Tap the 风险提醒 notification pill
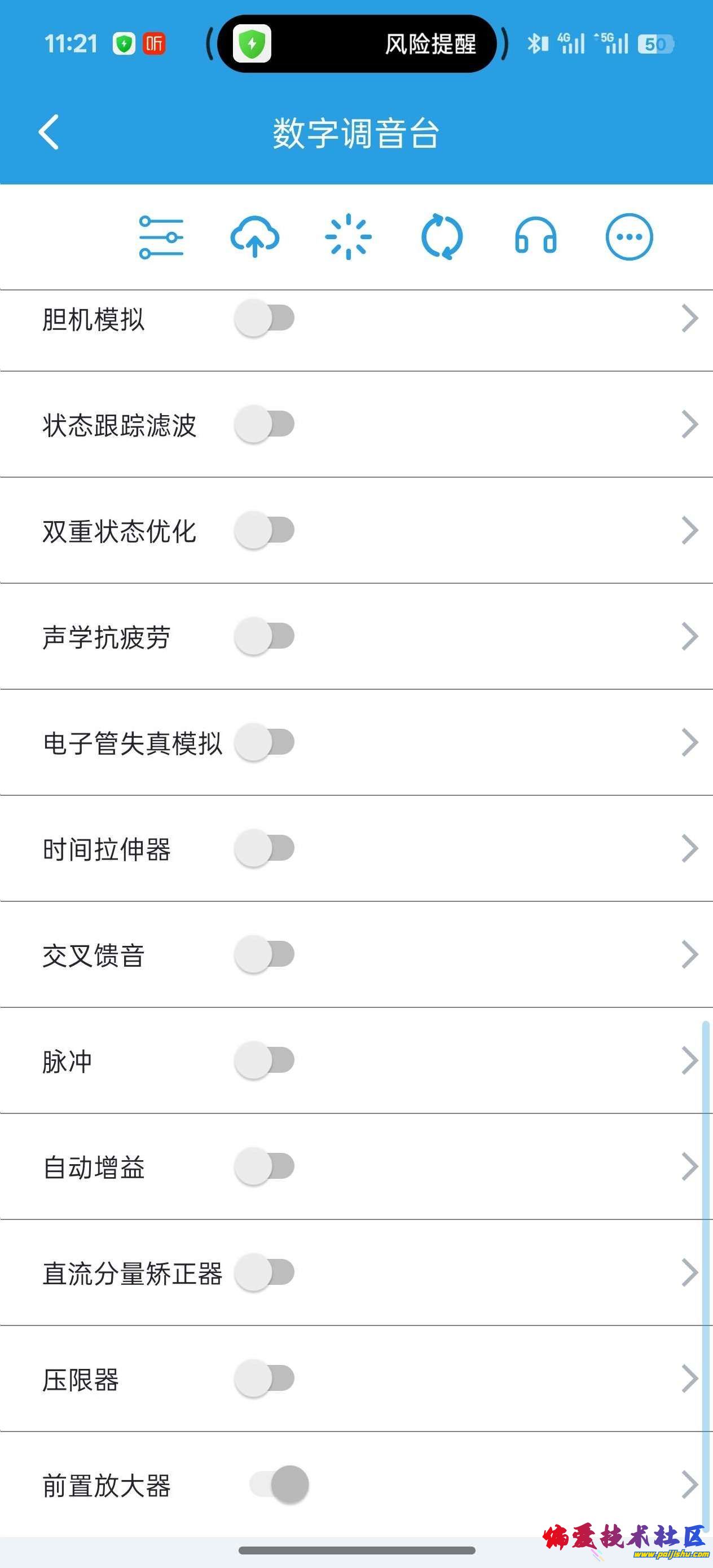The image size is (713, 1568). 357,44
